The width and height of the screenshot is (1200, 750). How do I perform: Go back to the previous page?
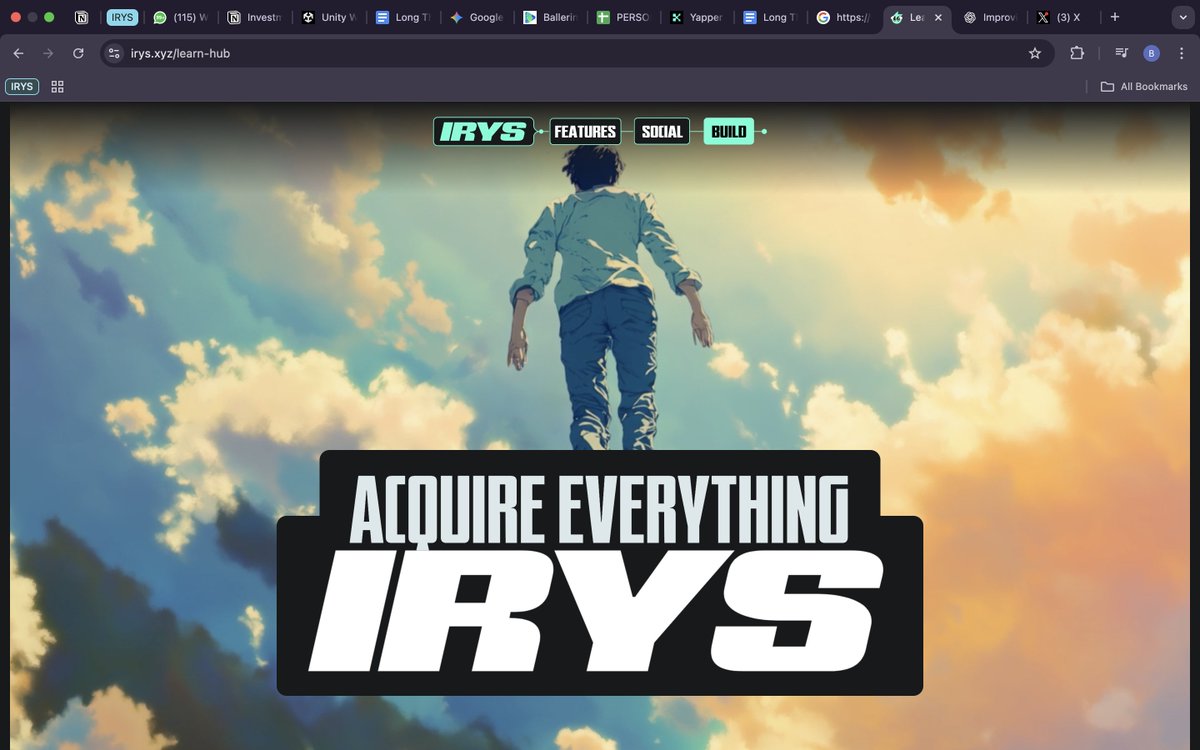(x=18, y=53)
